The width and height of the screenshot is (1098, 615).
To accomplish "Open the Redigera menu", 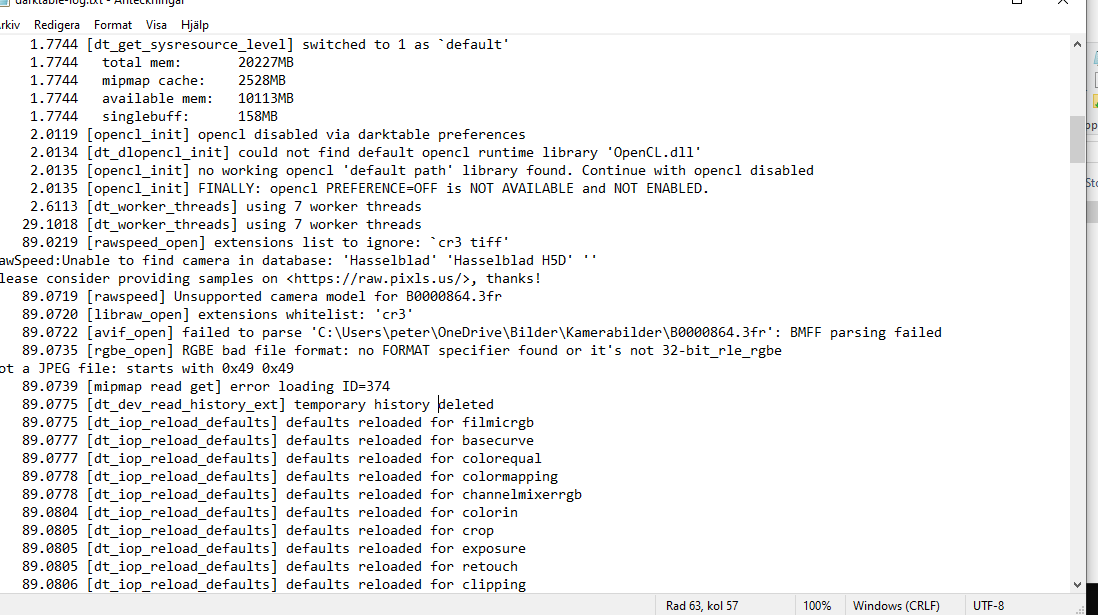I will [57, 25].
